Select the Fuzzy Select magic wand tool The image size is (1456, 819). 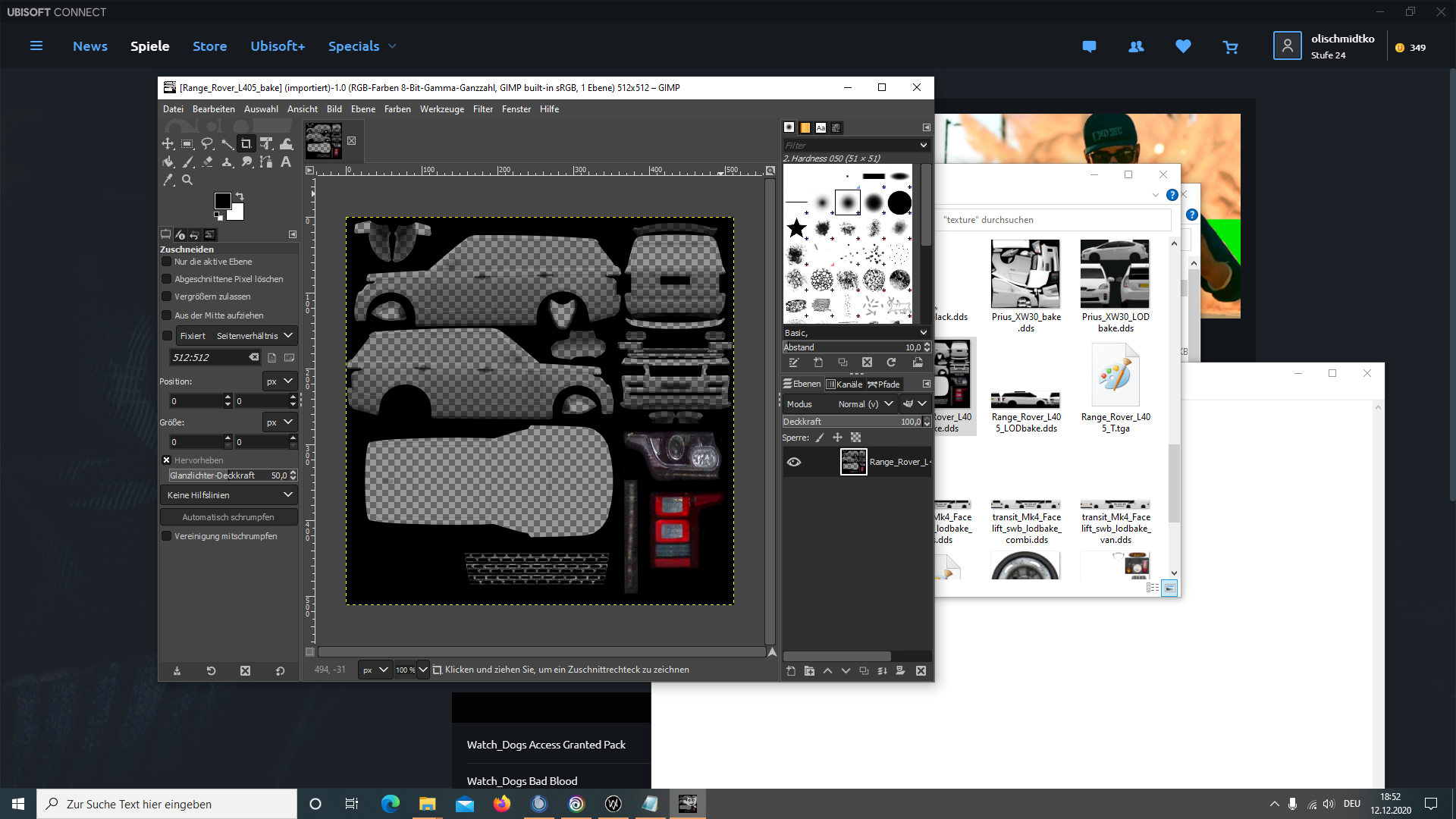point(227,144)
